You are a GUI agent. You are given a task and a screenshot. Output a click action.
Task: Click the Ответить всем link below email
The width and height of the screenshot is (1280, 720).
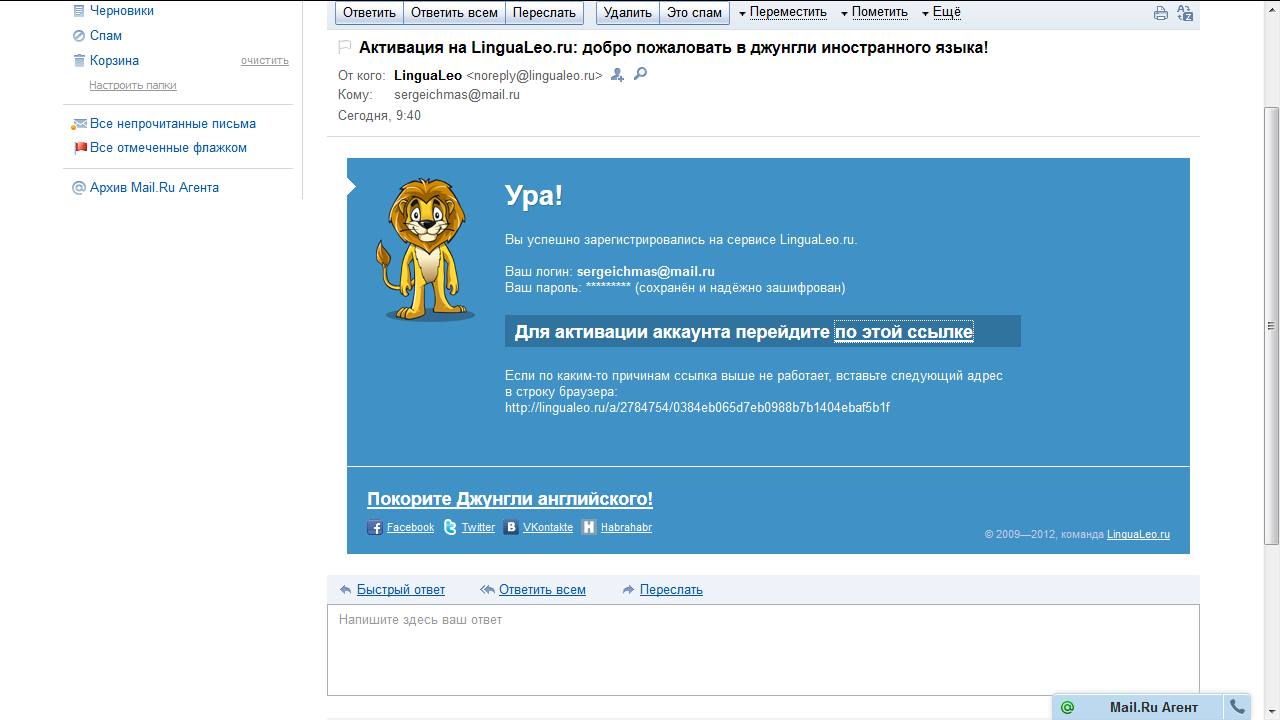[x=542, y=589]
